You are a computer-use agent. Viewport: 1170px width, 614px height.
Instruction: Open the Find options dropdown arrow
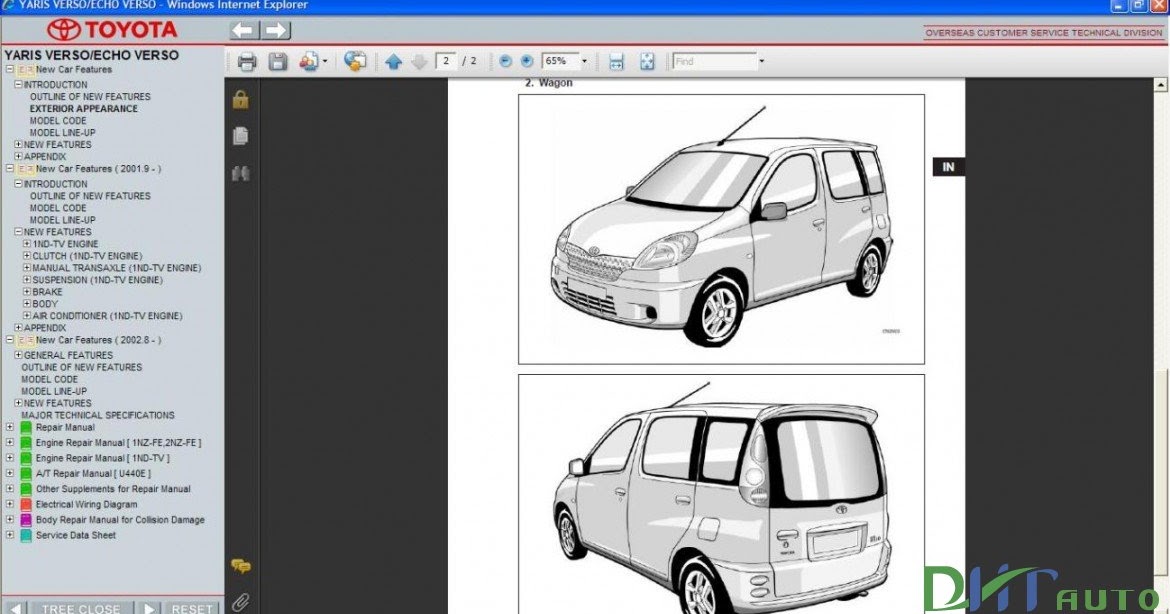point(761,62)
